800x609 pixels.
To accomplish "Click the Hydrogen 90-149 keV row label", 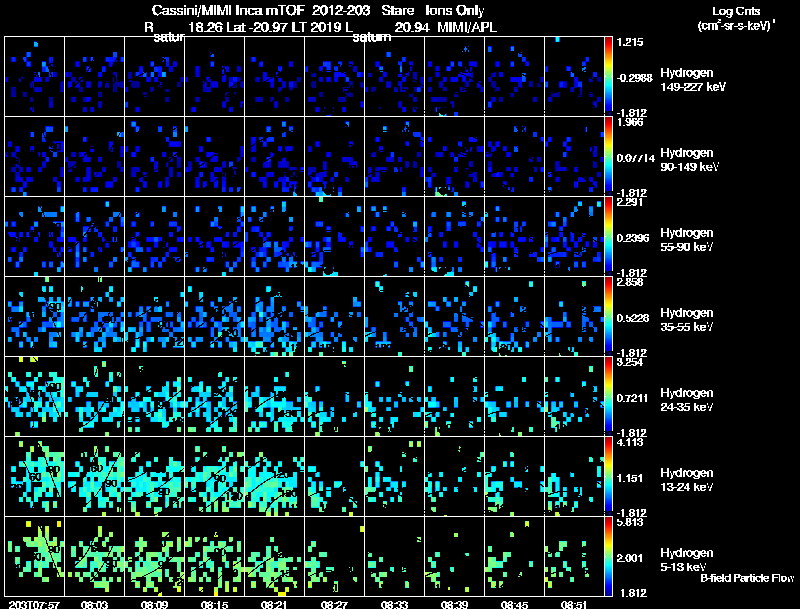I will pyautogui.click(x=689, y=159).
